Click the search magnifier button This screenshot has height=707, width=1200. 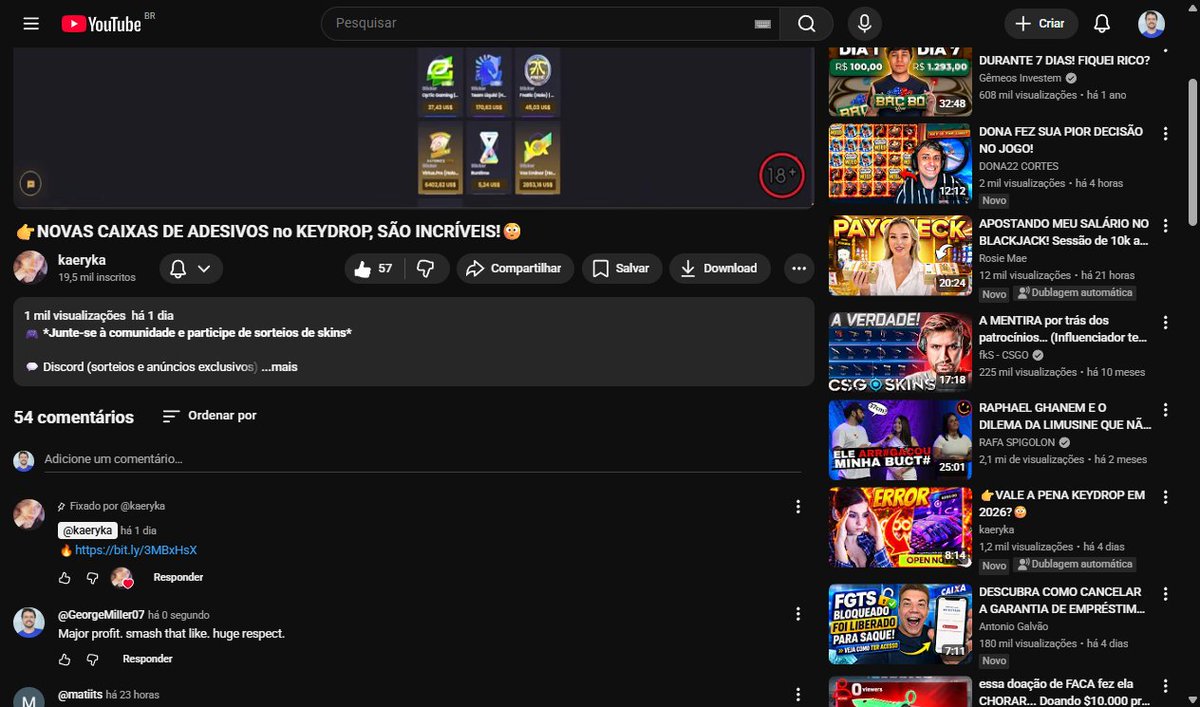point(806,23)
